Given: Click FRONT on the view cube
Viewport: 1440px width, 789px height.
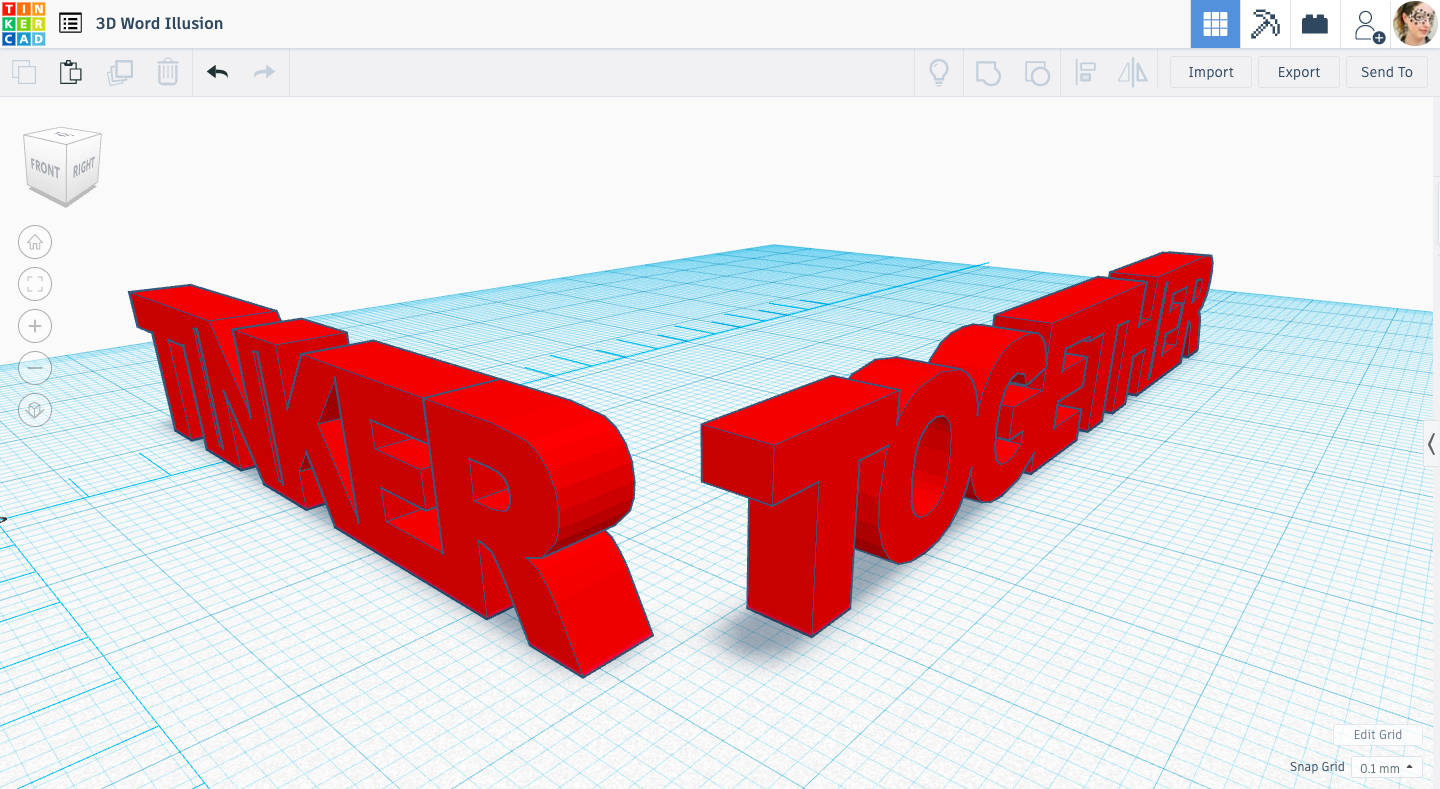Looking at the screenshot, I should (x=42, y=168).
